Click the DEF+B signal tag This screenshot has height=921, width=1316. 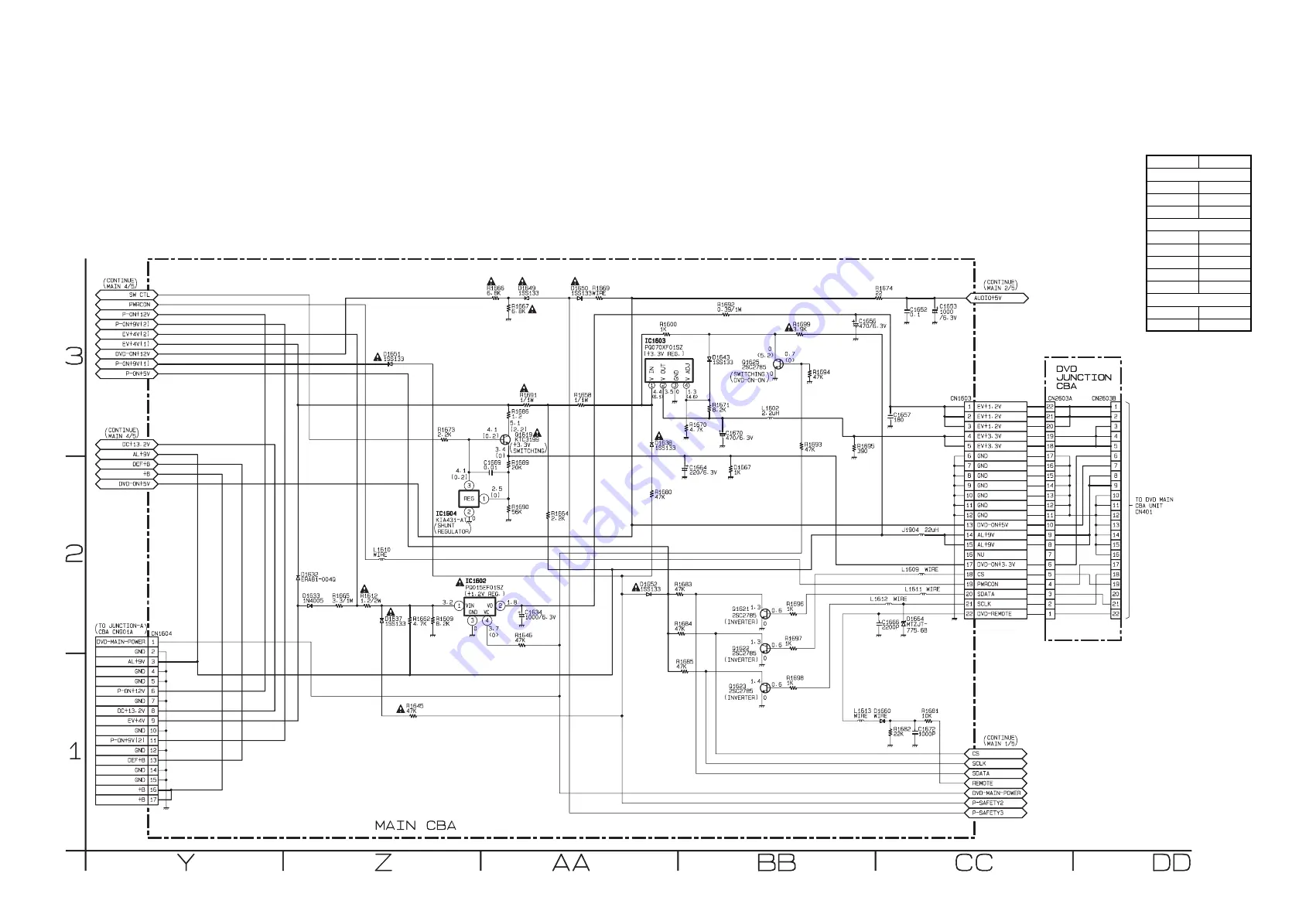127,464
